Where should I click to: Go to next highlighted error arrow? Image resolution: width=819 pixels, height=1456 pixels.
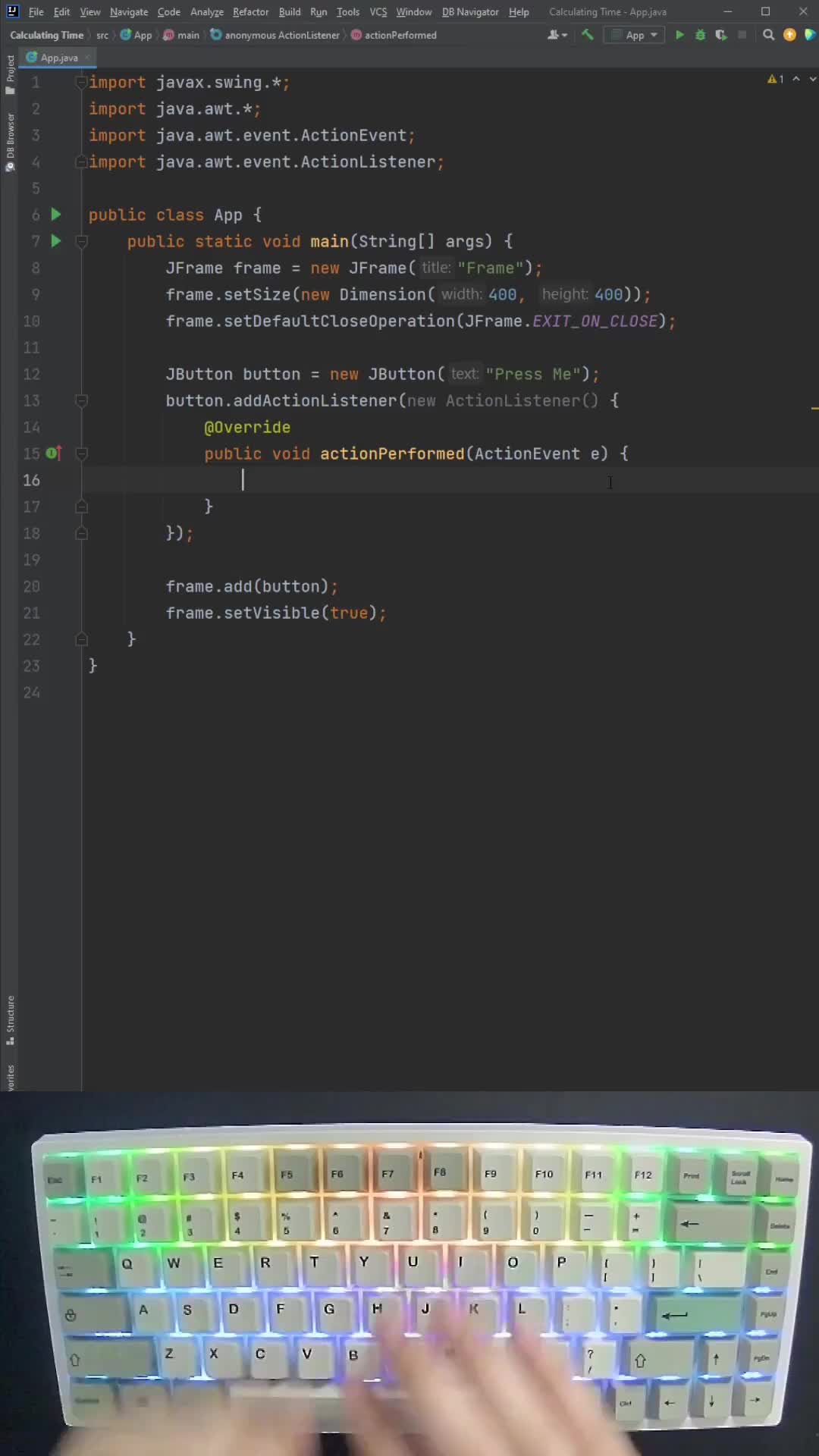[x=812, y=79]
